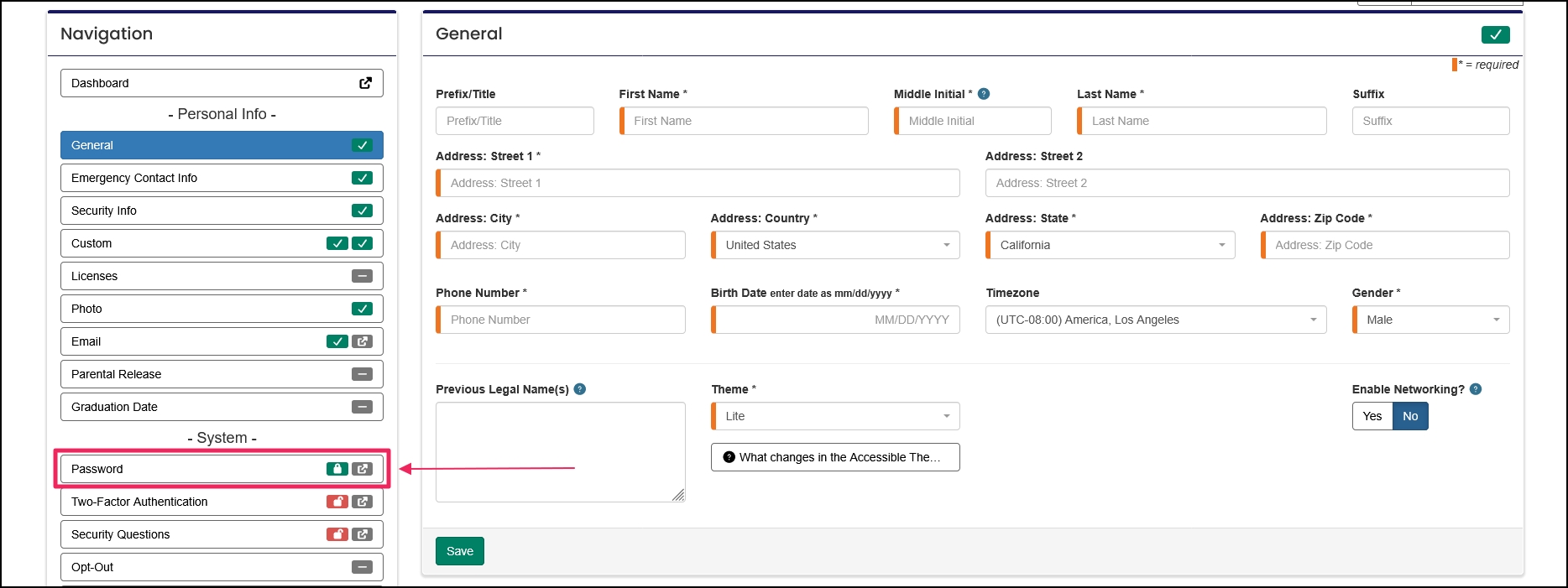The width and height of the screenshot is (1568, 588).
Task: Go to Licenses in navigation
Action: pos(222,276)
